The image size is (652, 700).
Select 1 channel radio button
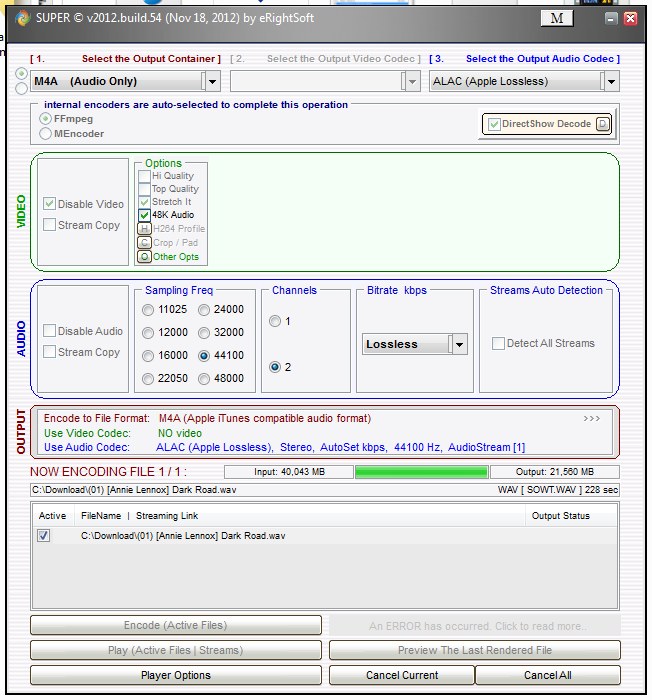click(x=275, y=321)
